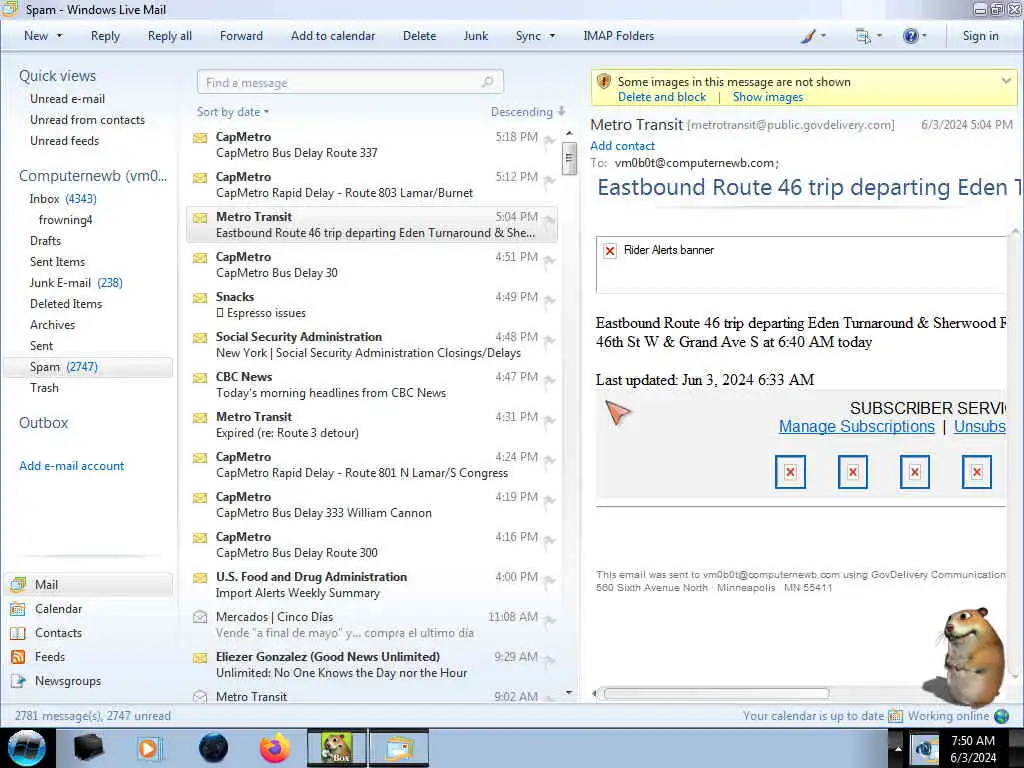Screen dimensions: 1024x768
Task: Open the Menus icon in toolbar
Action: [x=863, y=37]
